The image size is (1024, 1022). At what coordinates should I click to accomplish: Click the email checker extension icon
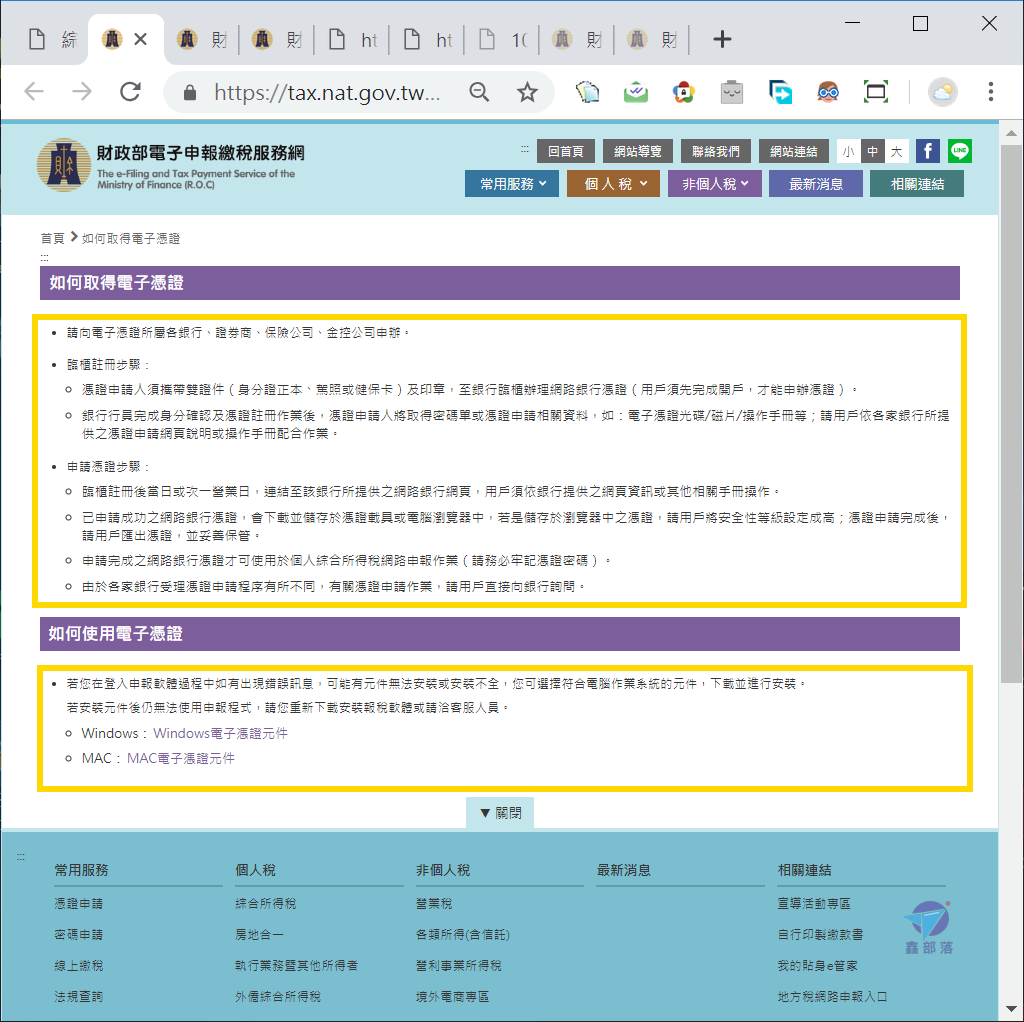coord(635,91)
